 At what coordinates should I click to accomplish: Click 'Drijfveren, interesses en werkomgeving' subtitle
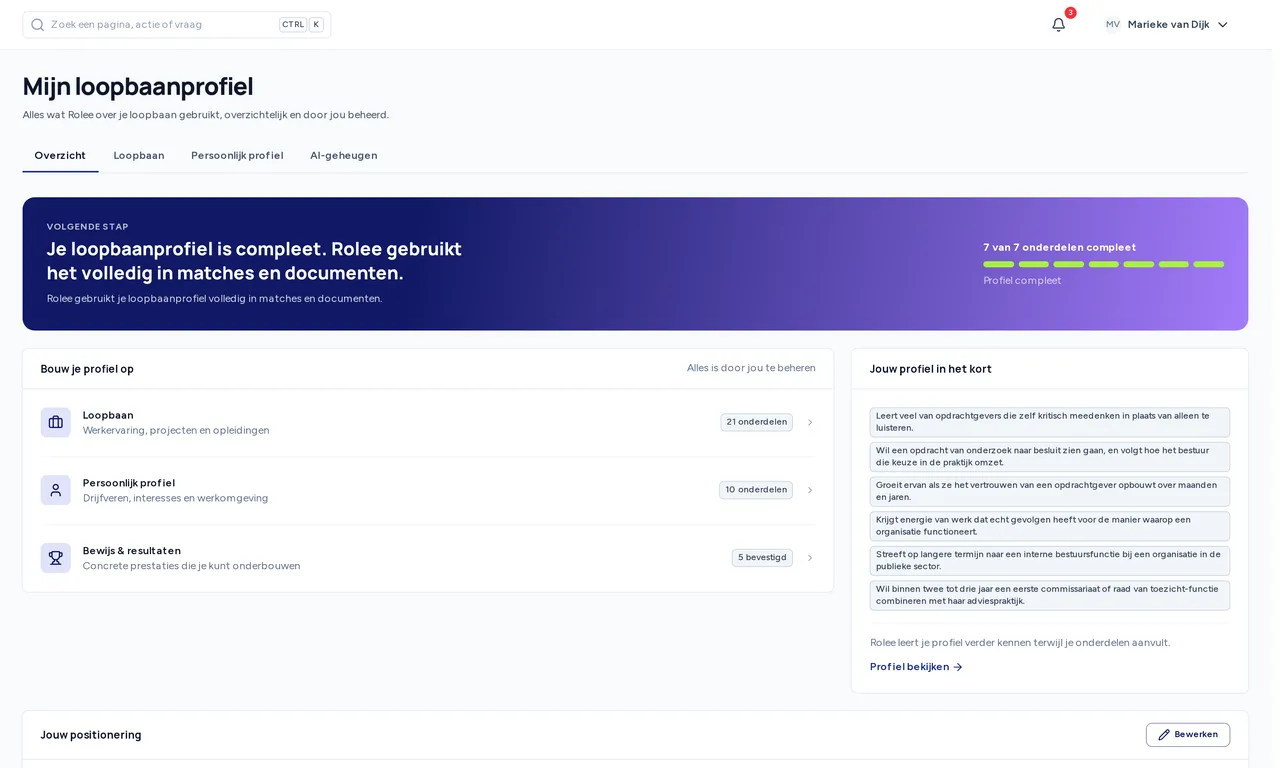(x=175, y=498)
